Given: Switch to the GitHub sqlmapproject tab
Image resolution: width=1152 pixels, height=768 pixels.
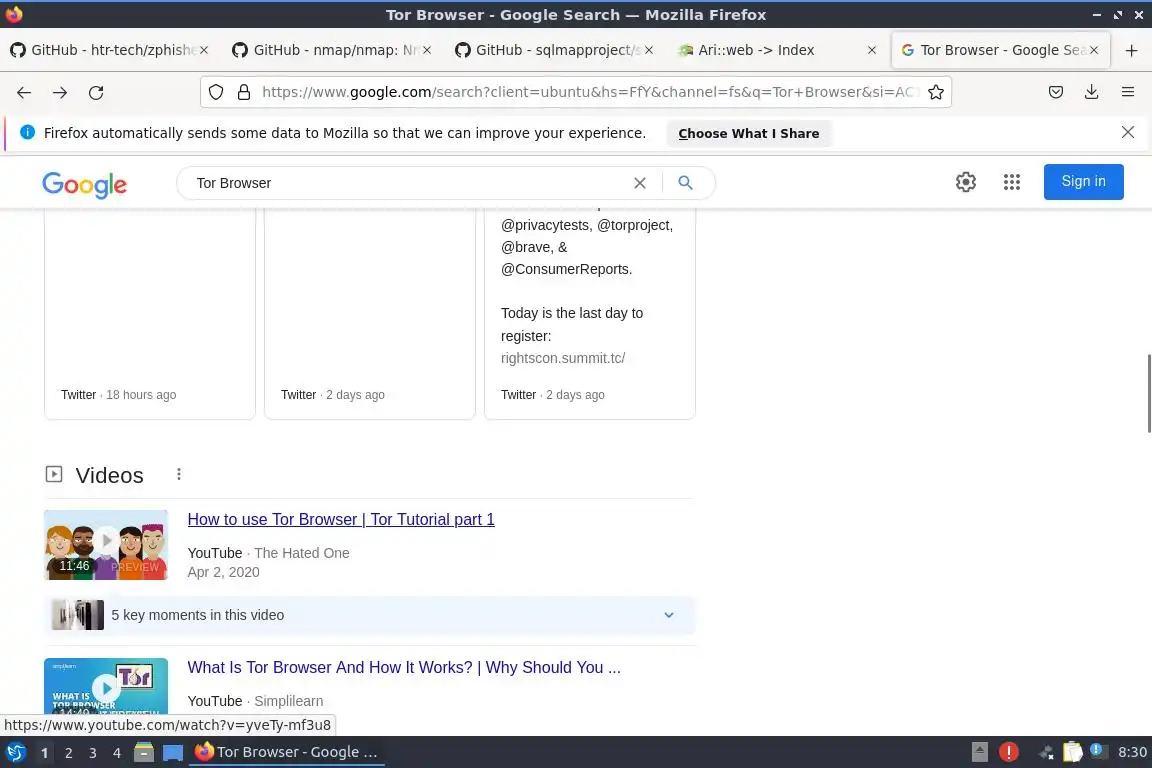Looking at the screenshot, I should (555, 50).
